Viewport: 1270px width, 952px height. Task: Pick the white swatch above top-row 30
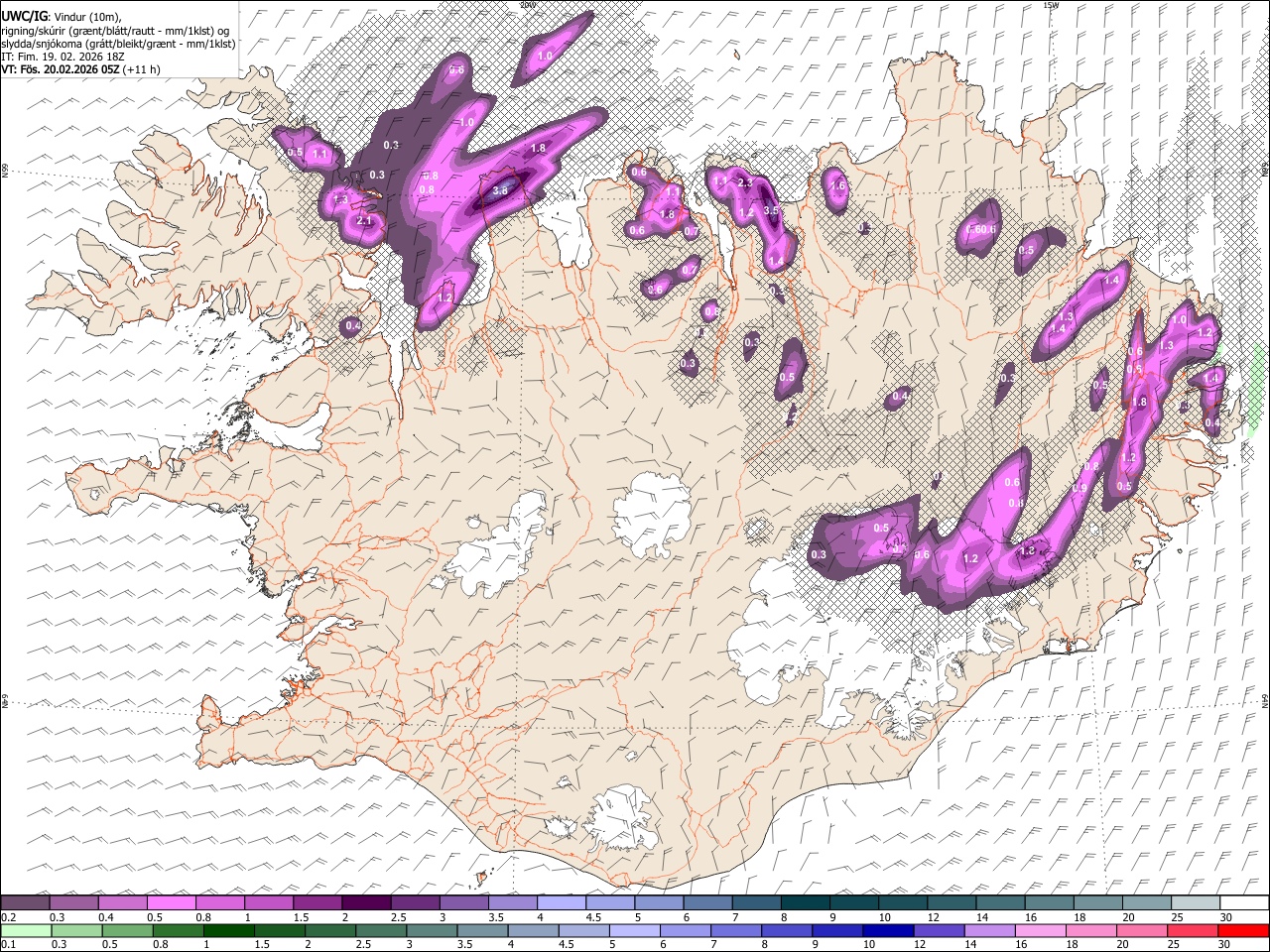click(x=1242, y=902)
